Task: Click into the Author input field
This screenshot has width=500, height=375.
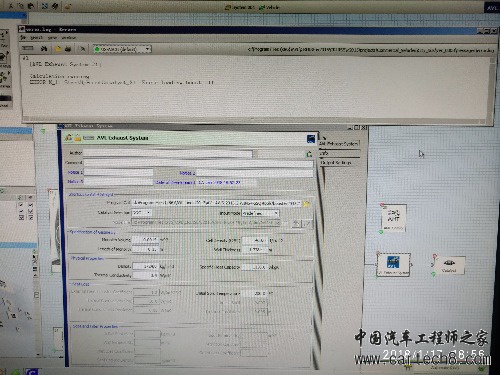Action: (168, 153)
